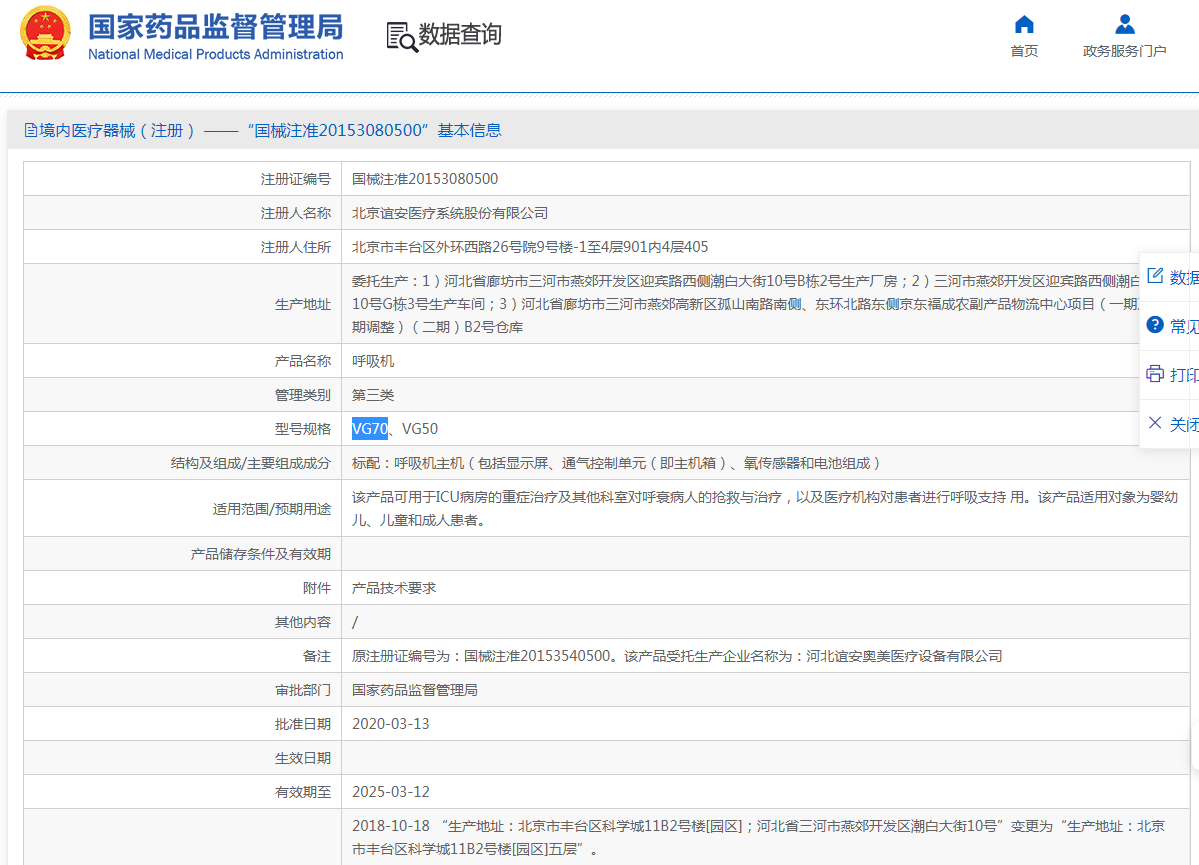The width and height of the screenshot is (1199, 865).
Task: Click the 有效期至 row label
Action: [x=303, y=792]
